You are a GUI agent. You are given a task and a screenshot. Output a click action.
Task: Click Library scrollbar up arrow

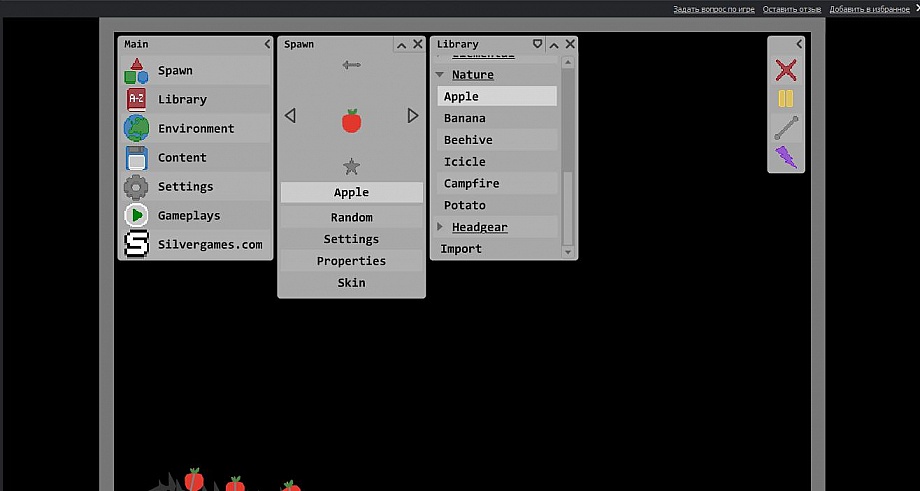coord(567,63)
